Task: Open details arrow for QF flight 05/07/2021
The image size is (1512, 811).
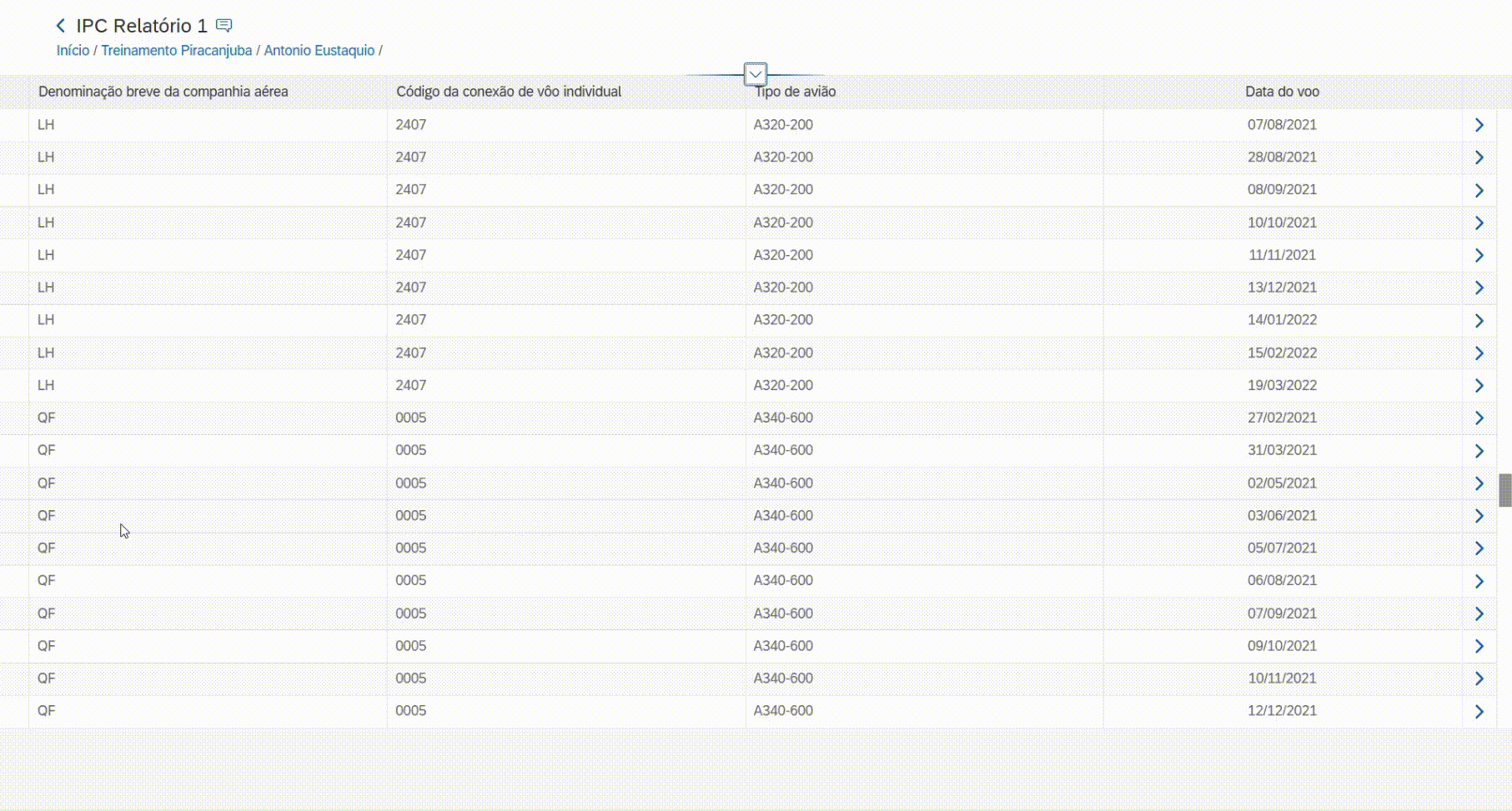Action: coord(1479,548)
